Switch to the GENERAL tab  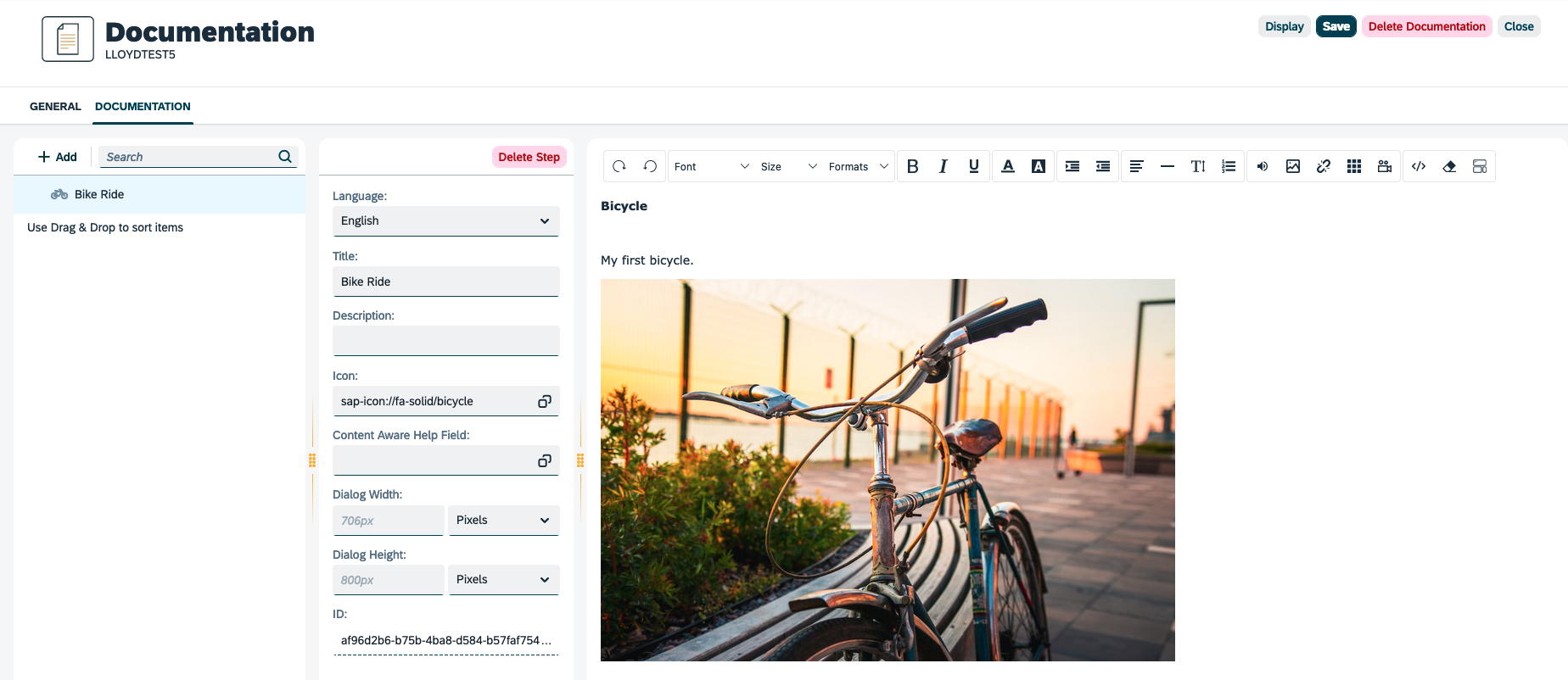[55, 106]
